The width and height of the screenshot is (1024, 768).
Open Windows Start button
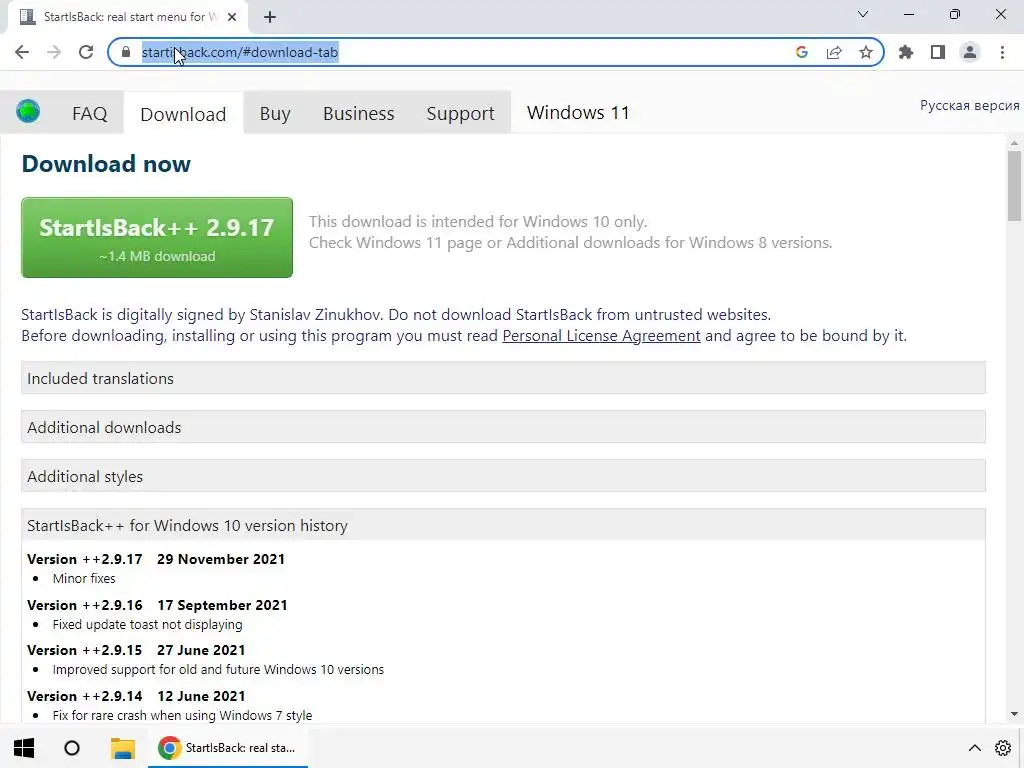pos(24,748)
